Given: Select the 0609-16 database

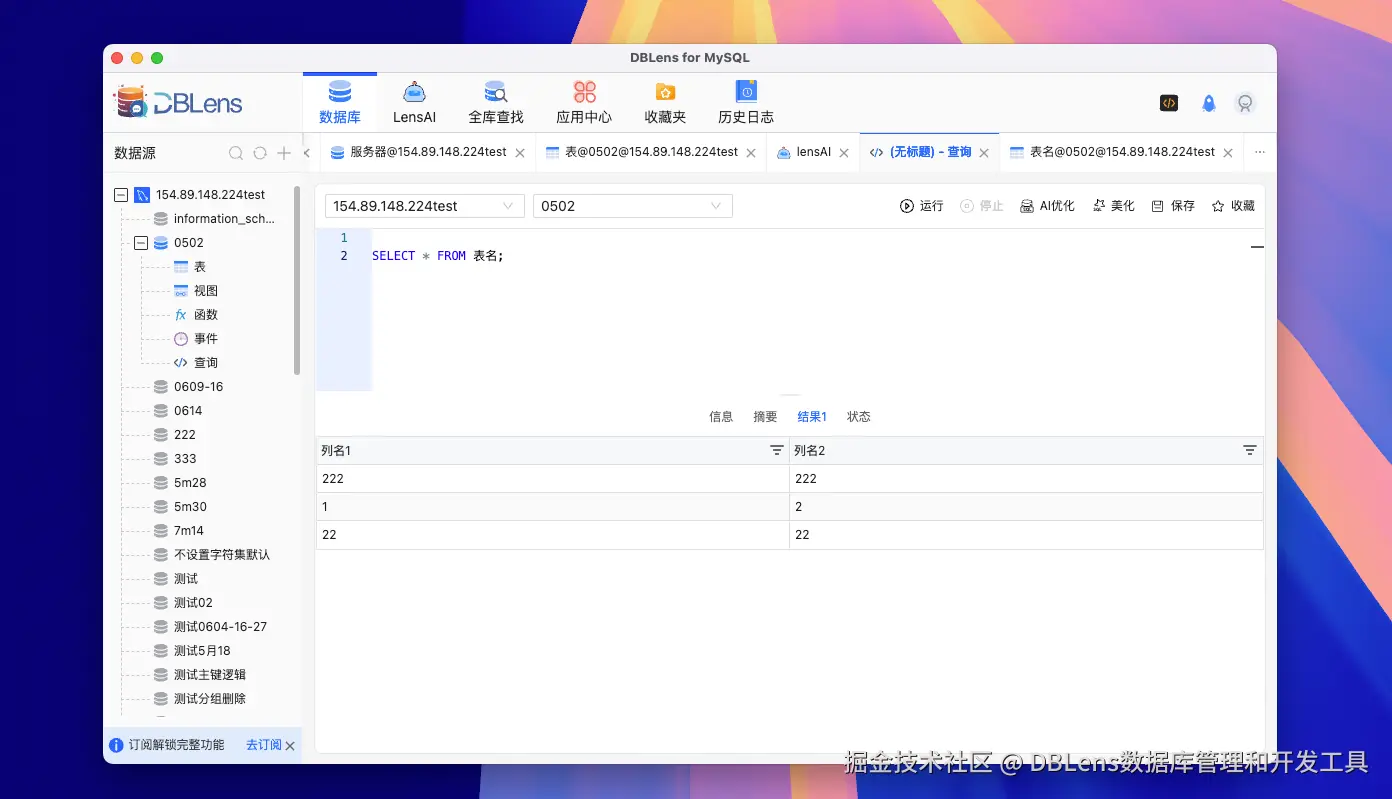Looking at the screenshot, I should tap(189, 387).
